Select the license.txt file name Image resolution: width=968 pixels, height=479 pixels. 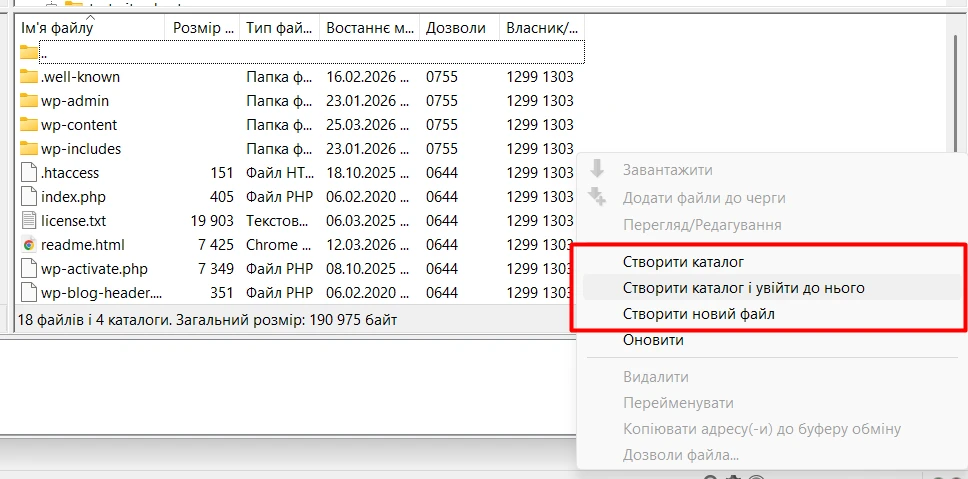pyautogui.click(x=73, y=220)
